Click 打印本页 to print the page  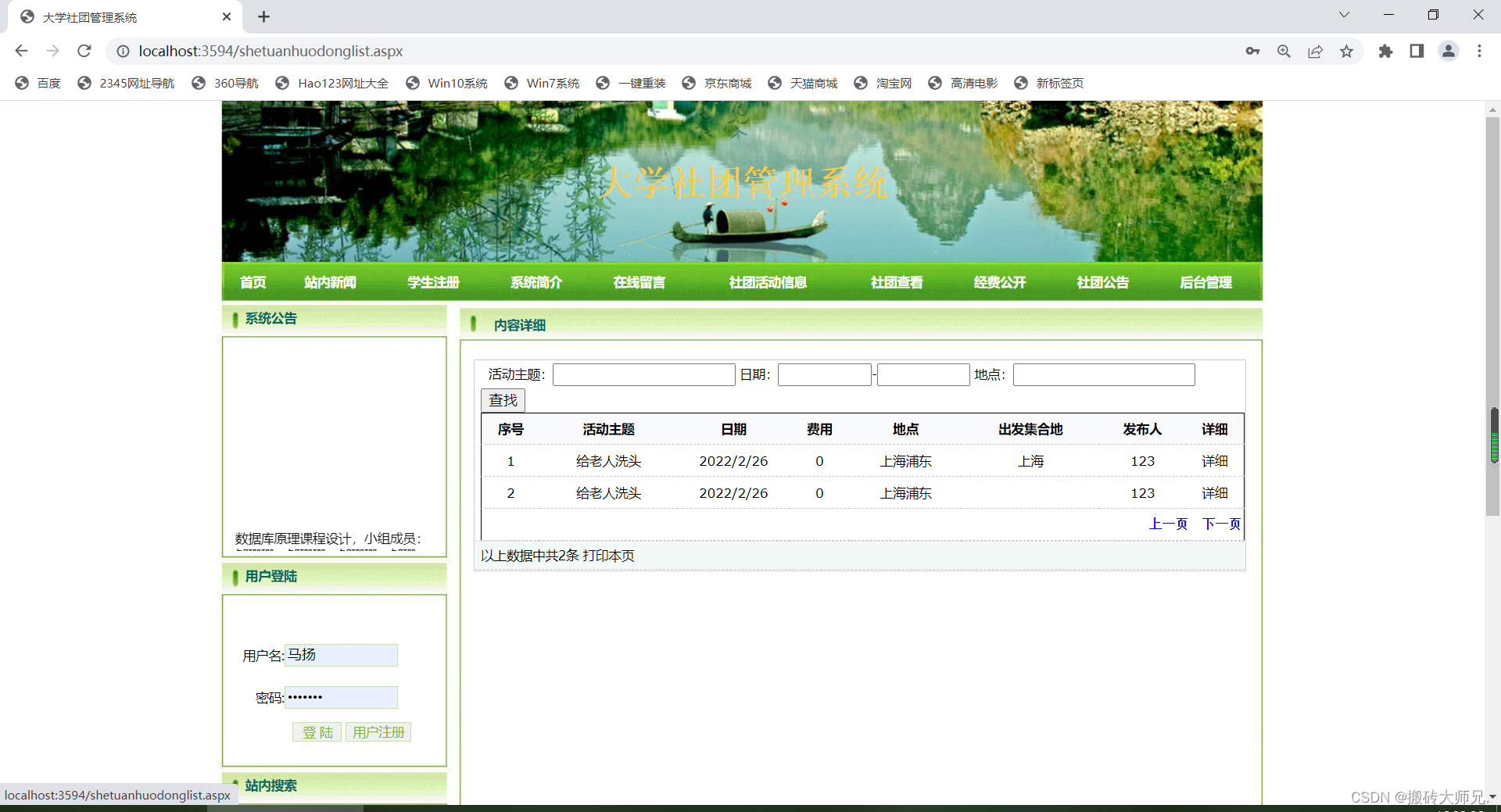tap(608, 556)
